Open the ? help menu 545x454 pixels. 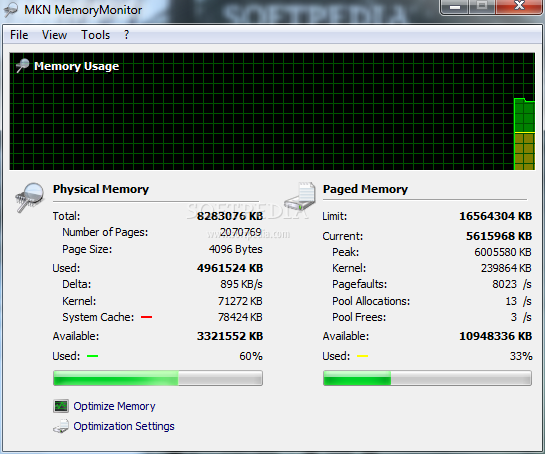127,35
